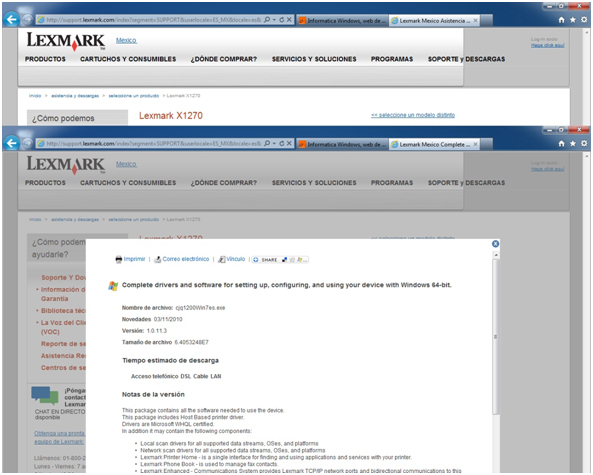
Task: Click the search magnifier in the lower address bar
Action: point(267,144)
